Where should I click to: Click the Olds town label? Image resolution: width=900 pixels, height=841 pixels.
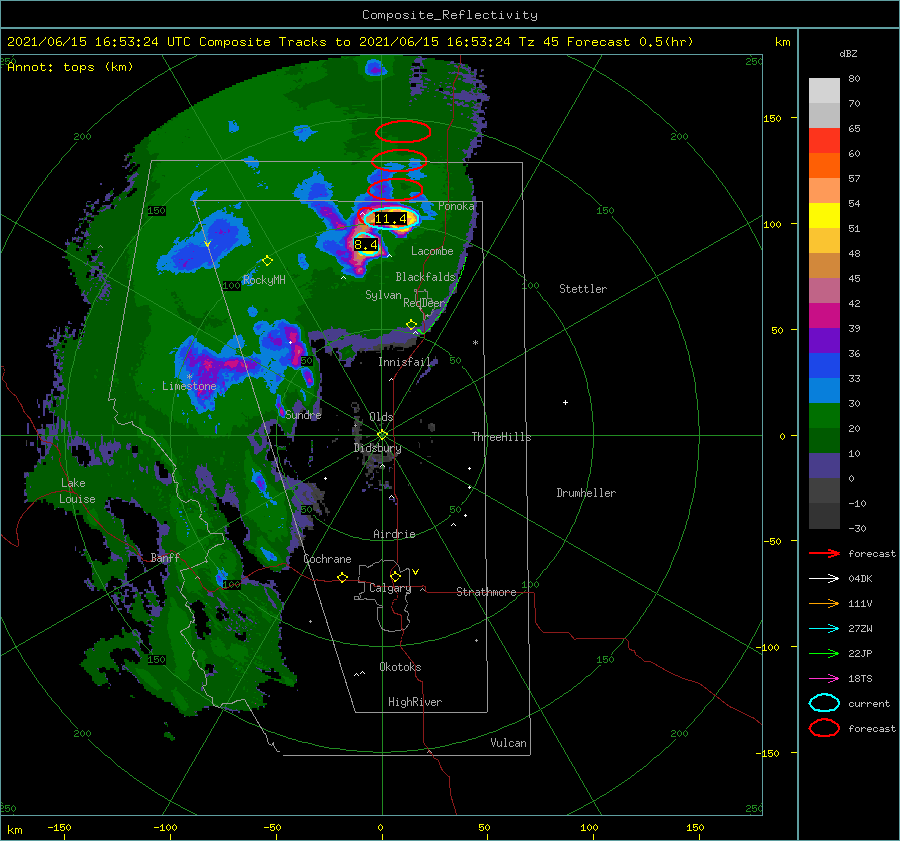pyautogui.click(x=381, y=417)
